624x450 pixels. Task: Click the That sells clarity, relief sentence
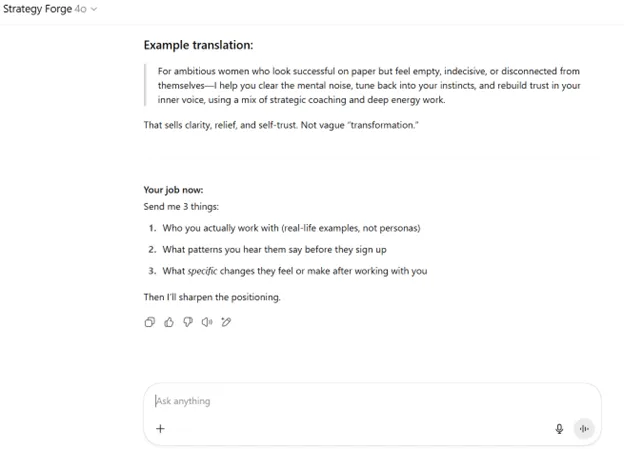tap(281, 125)
